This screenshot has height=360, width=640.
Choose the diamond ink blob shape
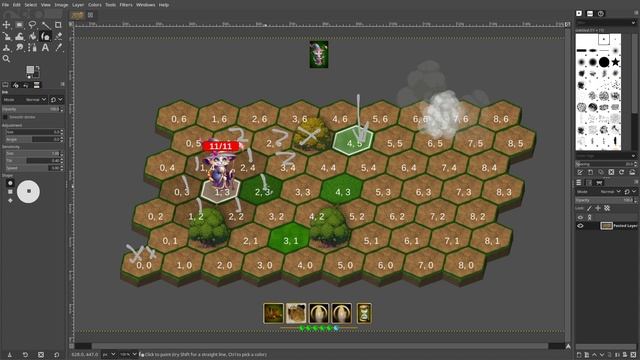click(10, 200)
